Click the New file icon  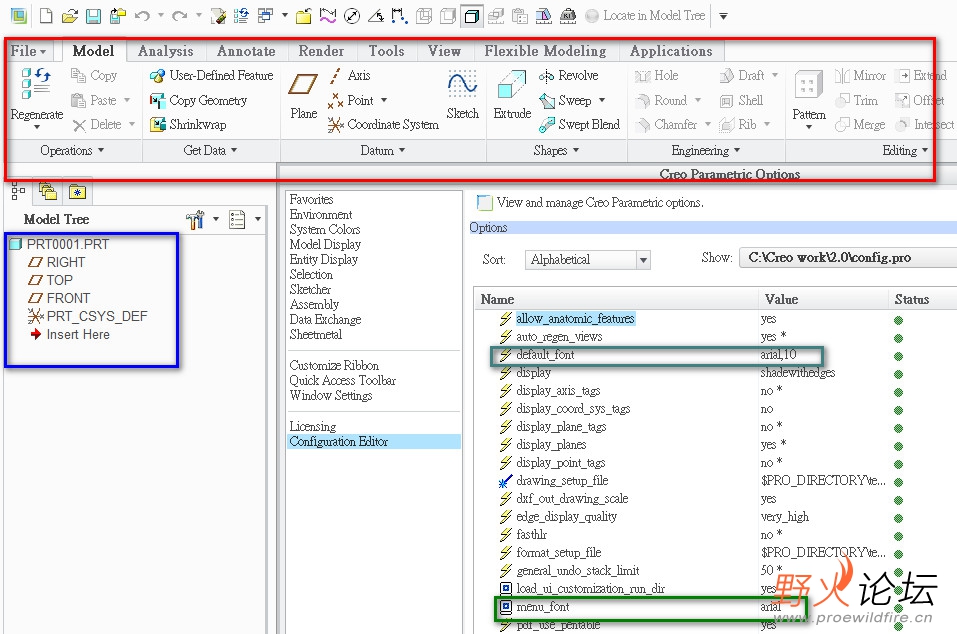click(46, 16)
